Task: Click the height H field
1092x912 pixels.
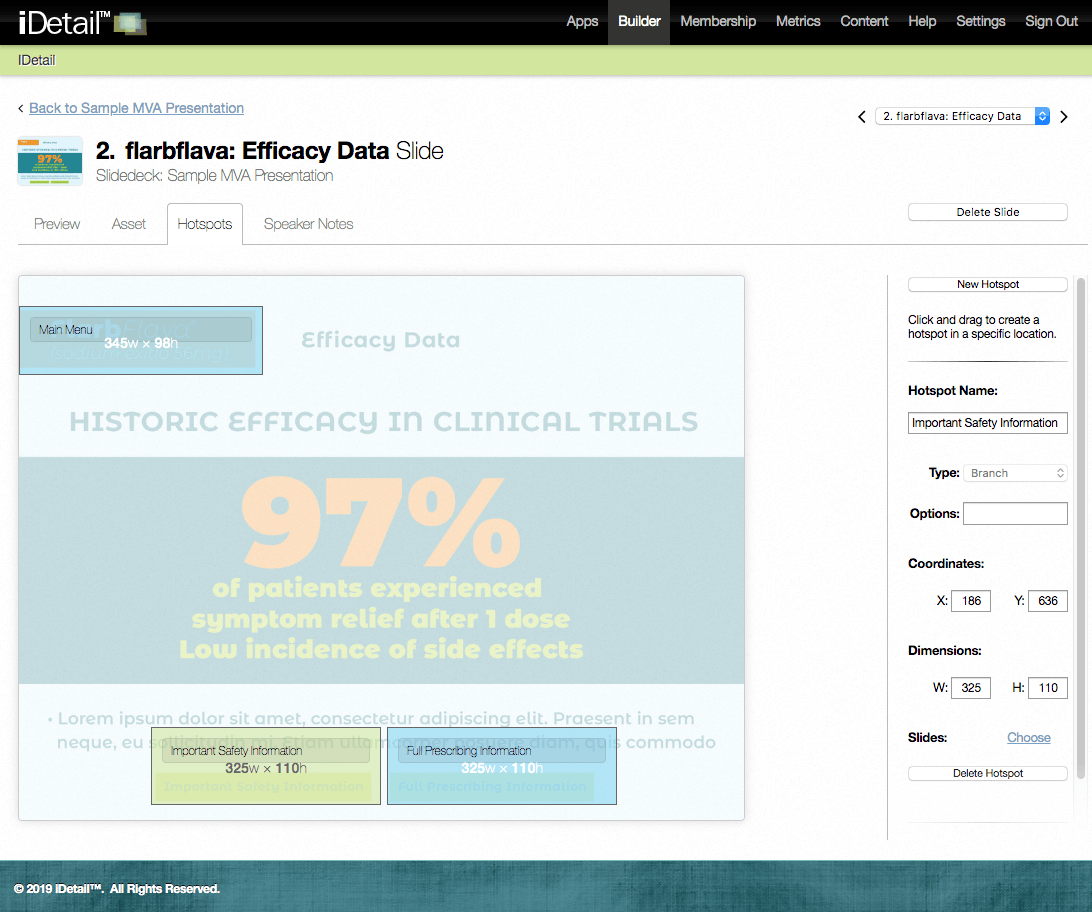Action: [1047, 688]
